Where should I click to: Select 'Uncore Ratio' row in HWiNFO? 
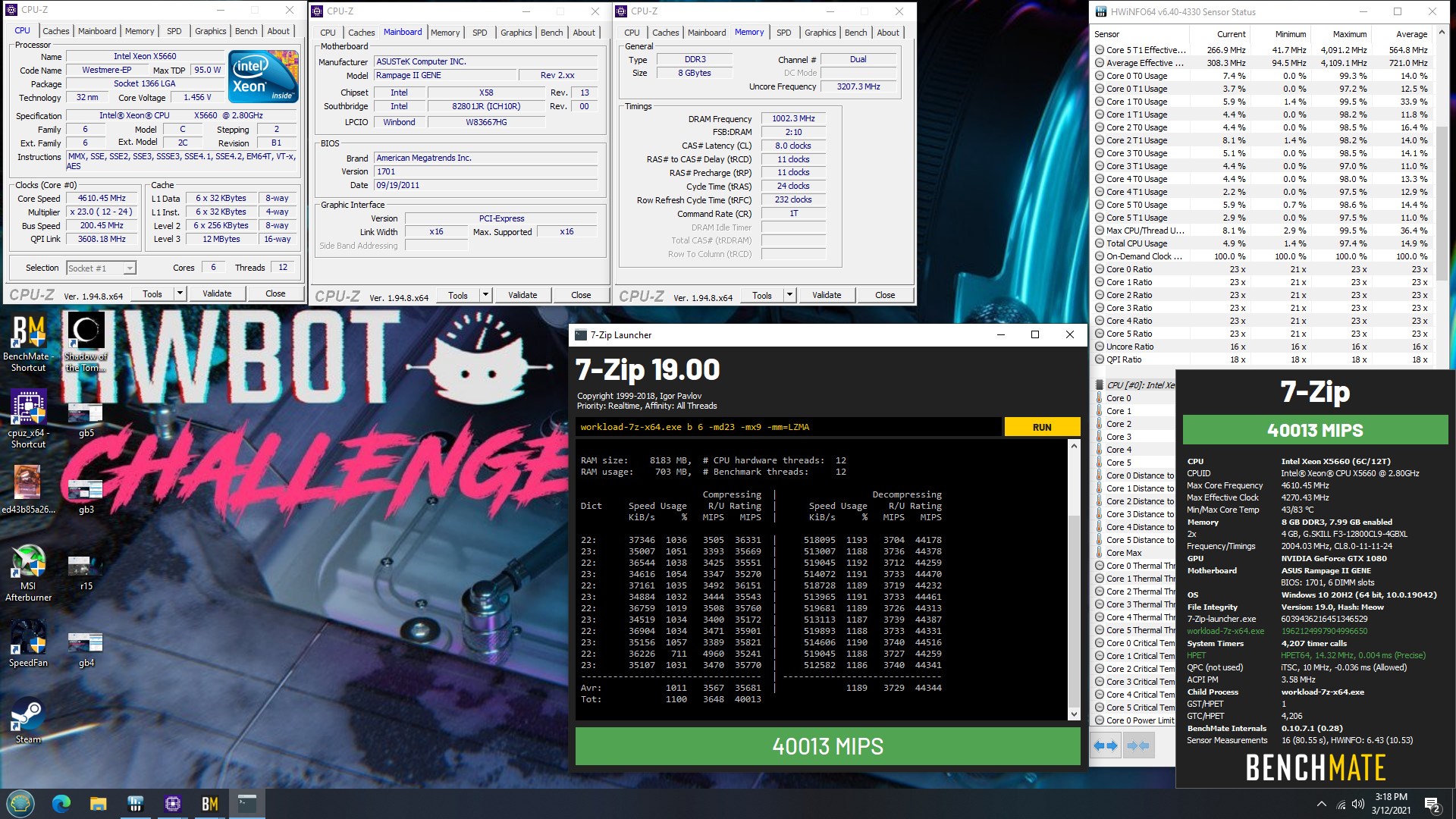point(1263,347)
